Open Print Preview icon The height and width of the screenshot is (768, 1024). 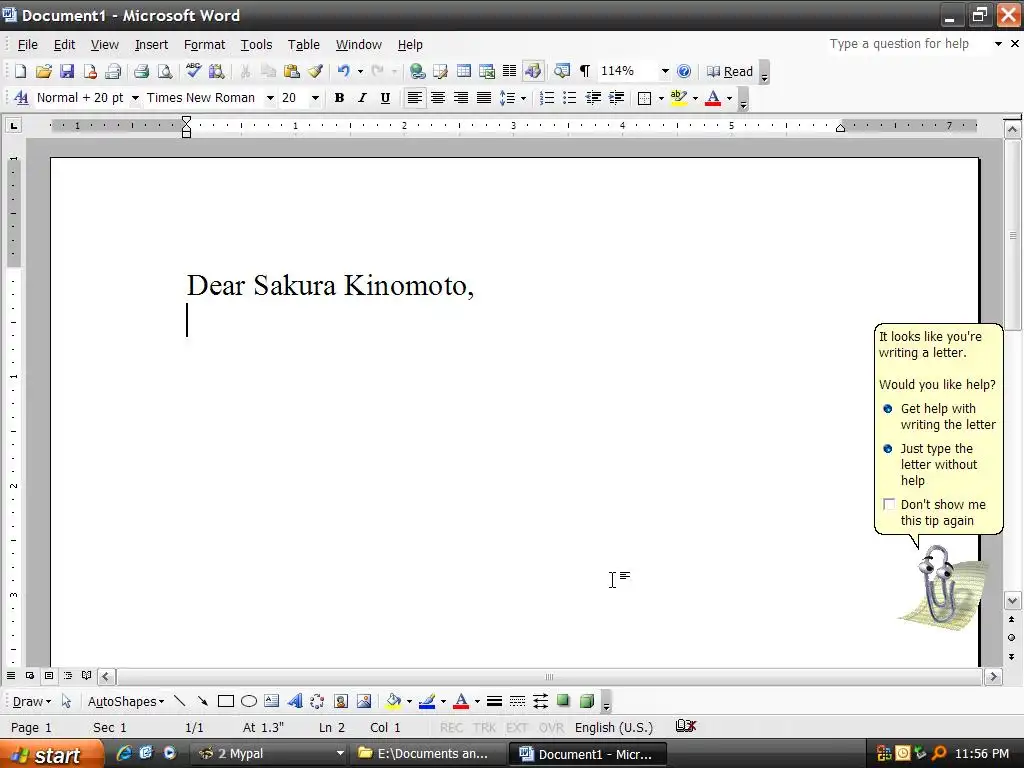coord(165,71)
